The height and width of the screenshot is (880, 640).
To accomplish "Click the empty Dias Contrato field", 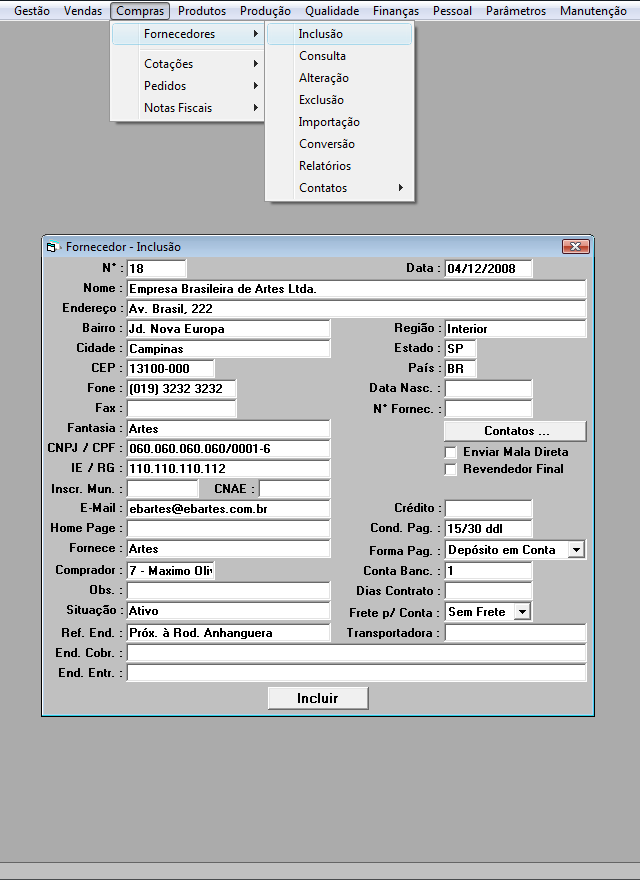I will [488, 591].
